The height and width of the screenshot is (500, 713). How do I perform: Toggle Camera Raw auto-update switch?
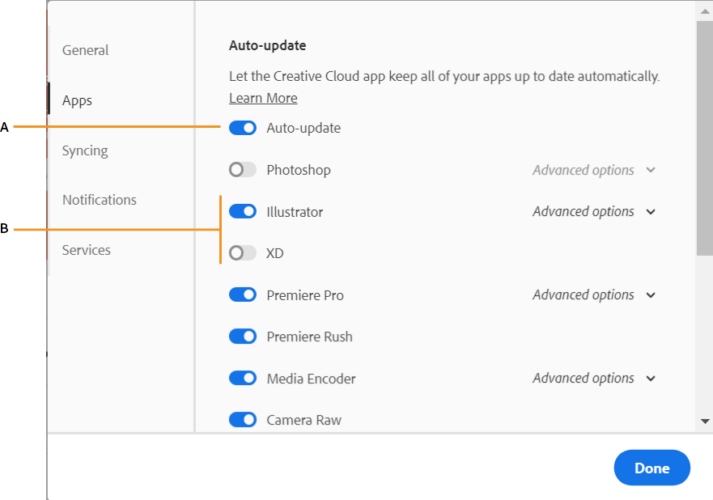coord(243,420)
